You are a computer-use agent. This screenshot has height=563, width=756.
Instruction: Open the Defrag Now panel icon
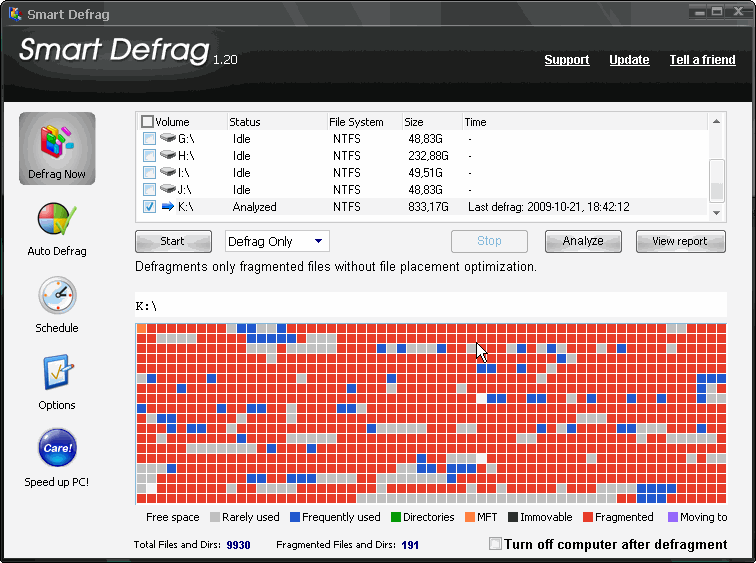pyautogui.click(x=57, y=142)
